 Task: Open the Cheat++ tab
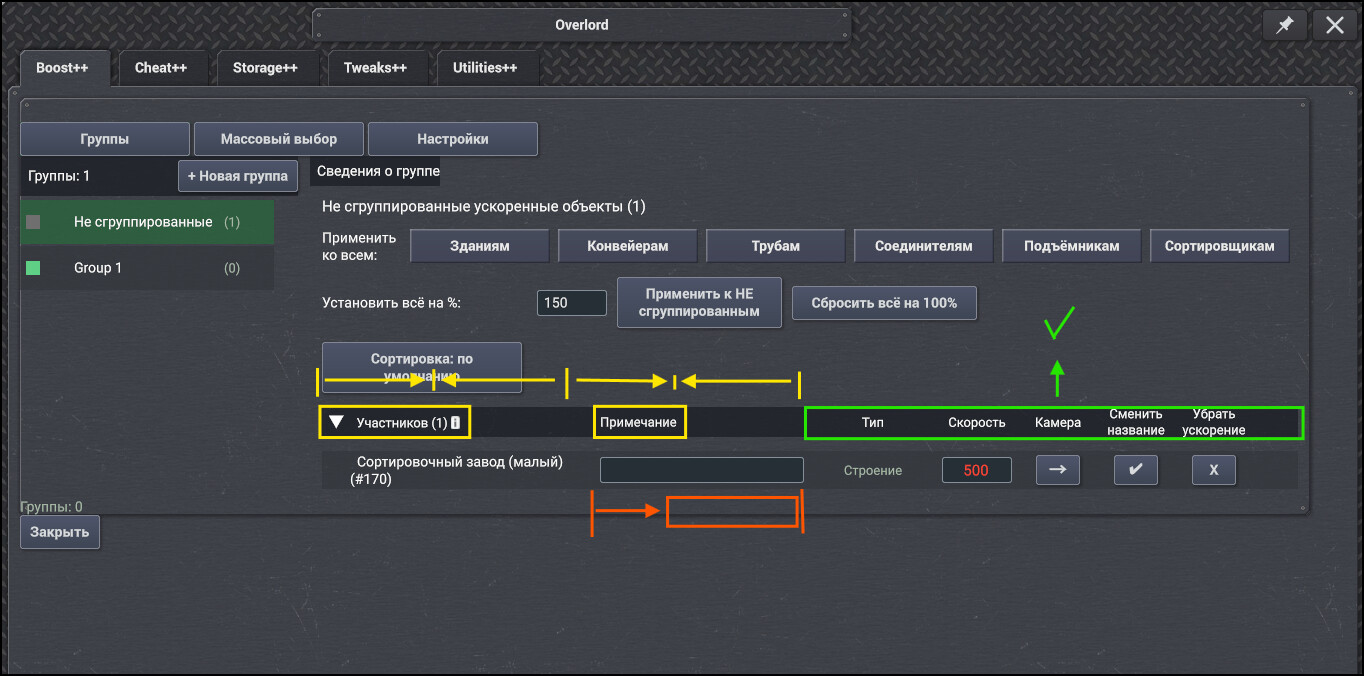click(161, 68)
